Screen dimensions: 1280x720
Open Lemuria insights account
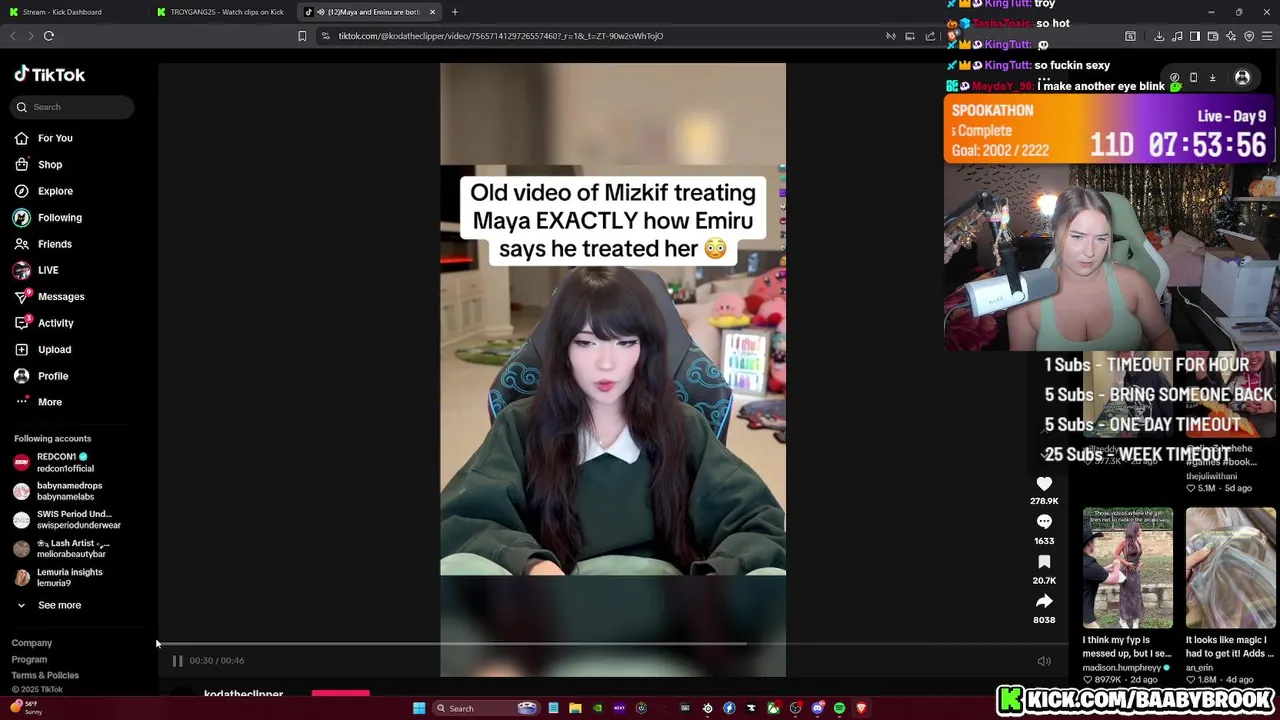[x=66, y=578]
